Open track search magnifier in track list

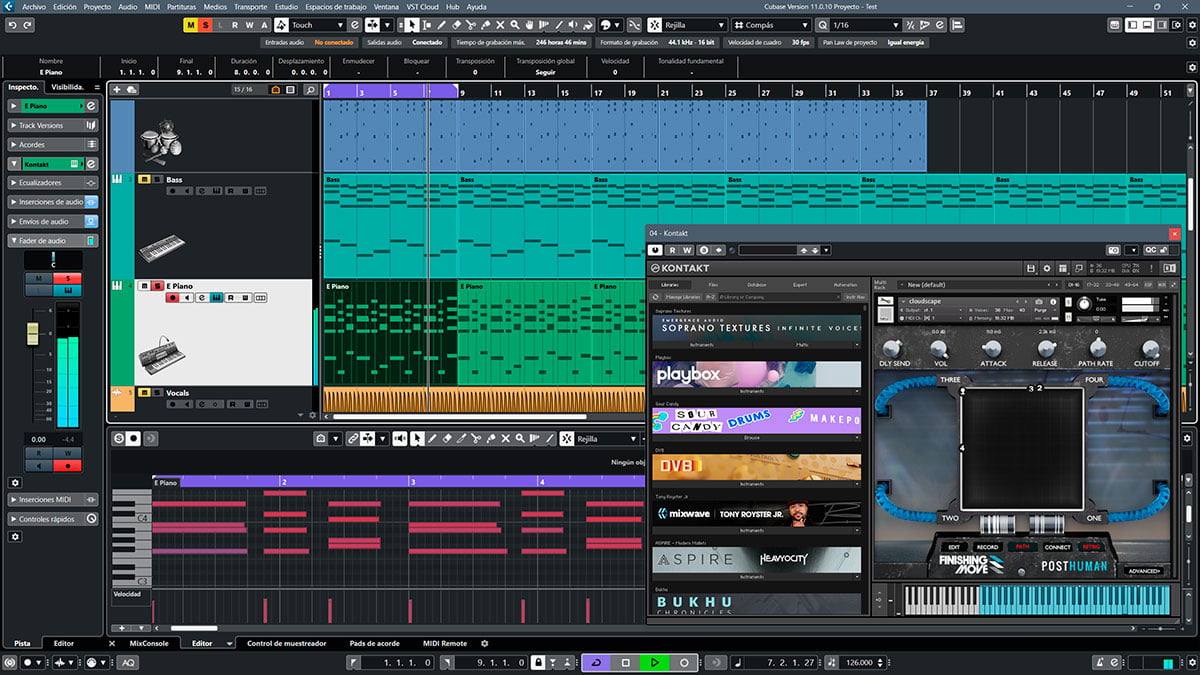311,90
